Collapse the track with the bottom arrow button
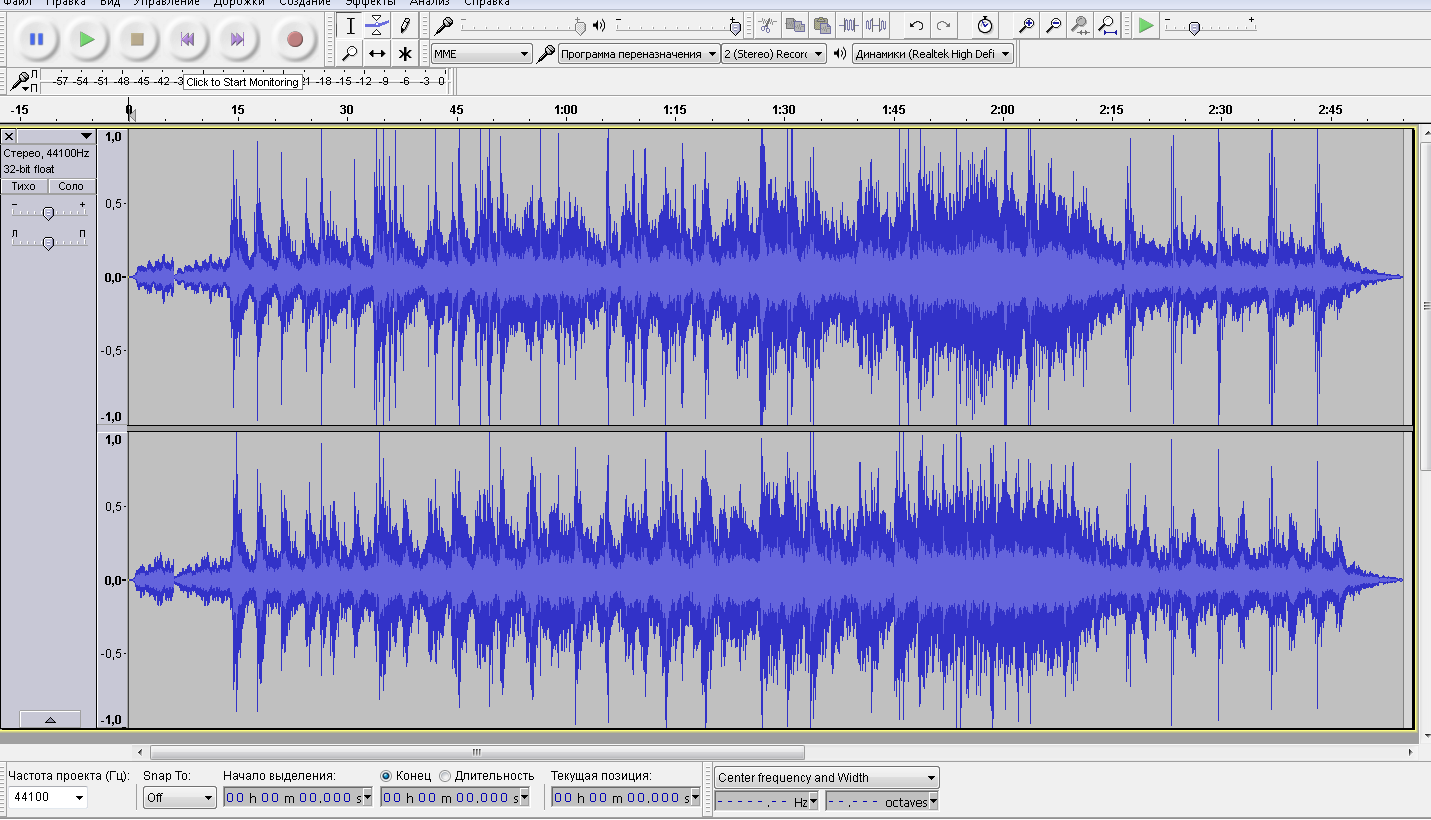This screenshot has height=820, width=1431. pyautogui.click(x=49, y=720)
